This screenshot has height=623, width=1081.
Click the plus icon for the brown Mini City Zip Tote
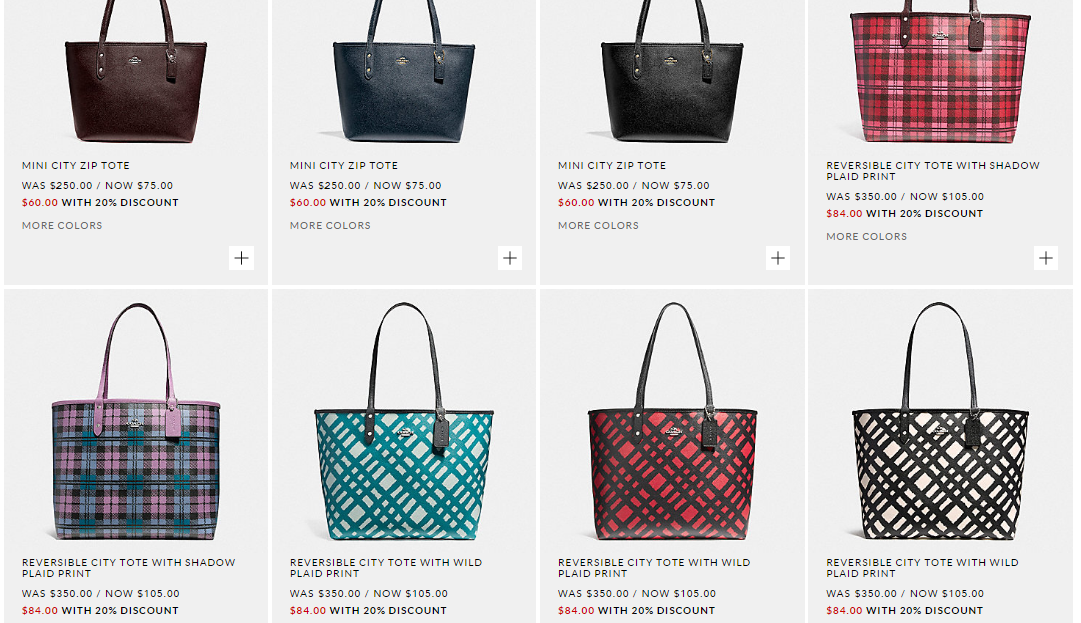click(x=241, y=258)
